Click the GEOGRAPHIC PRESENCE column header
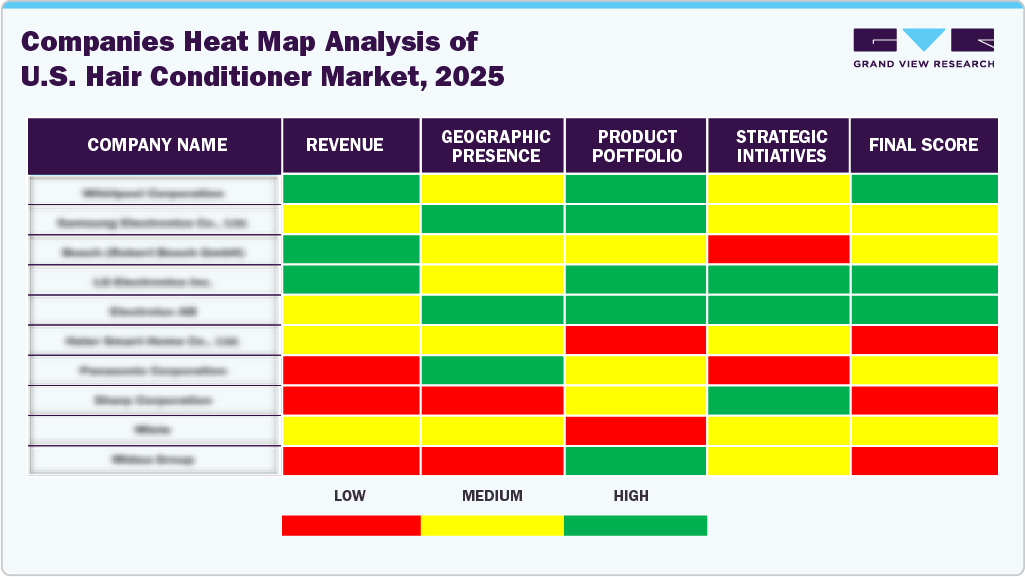Screen dimensions: 1025x577 pyautogui.click(x=492, y=145)
